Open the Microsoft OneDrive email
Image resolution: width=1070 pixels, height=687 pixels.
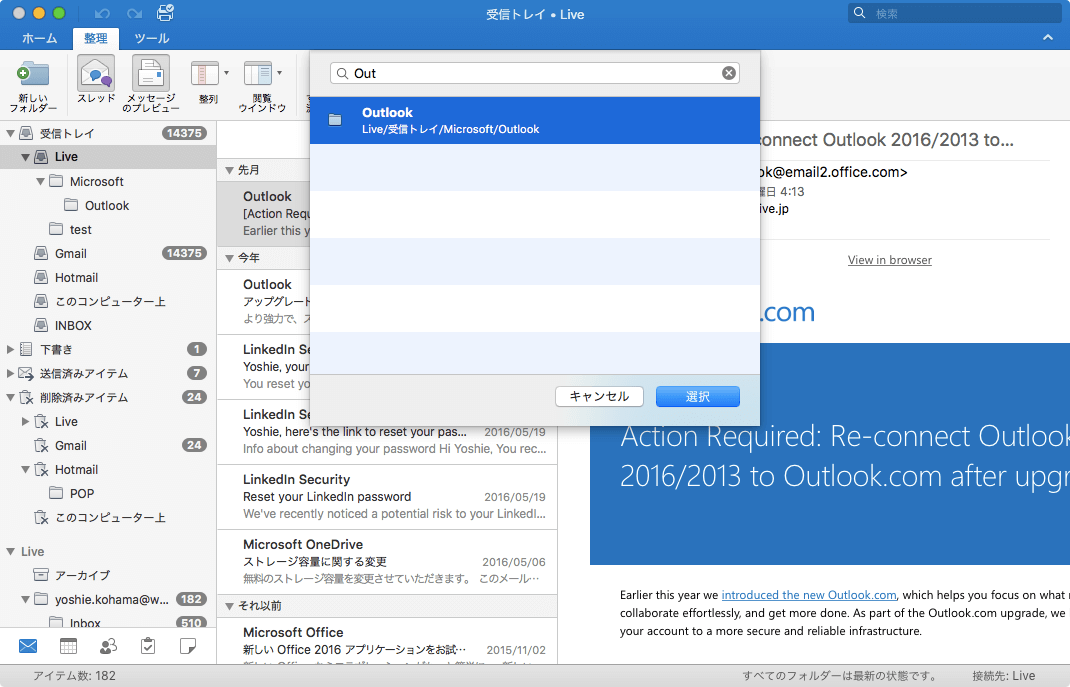coord(387,561)
